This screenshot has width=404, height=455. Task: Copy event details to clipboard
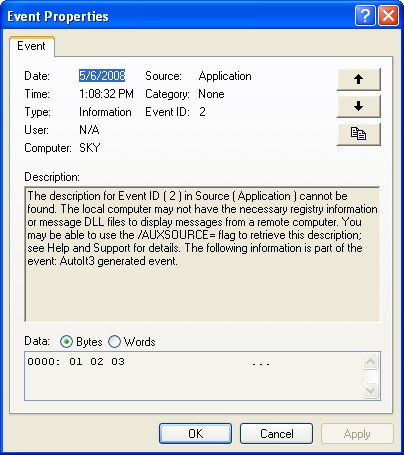coord(359,134)
